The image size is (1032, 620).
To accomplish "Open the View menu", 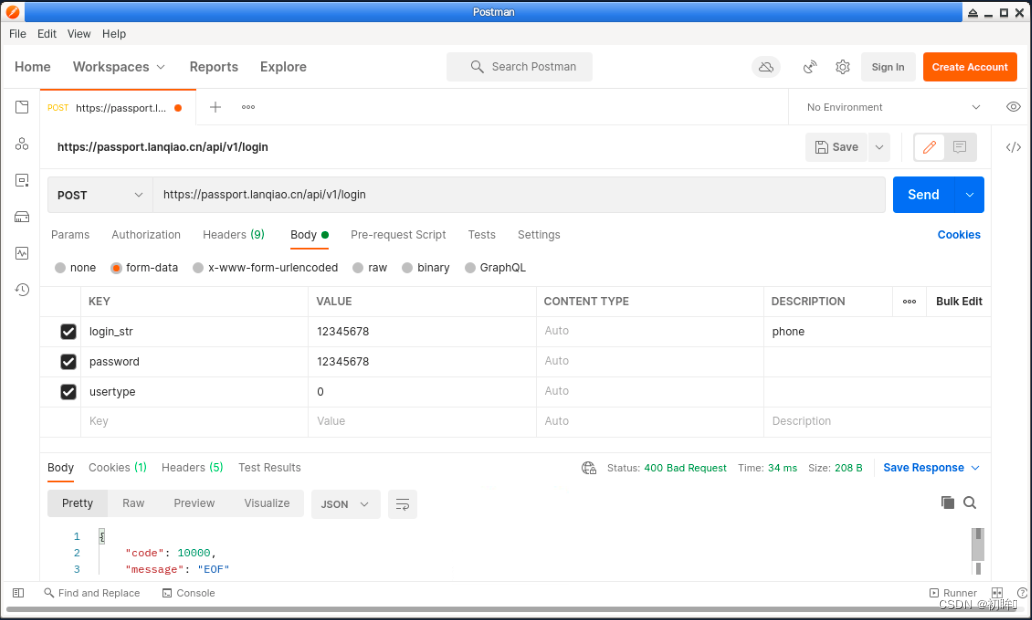I will 79,34.
